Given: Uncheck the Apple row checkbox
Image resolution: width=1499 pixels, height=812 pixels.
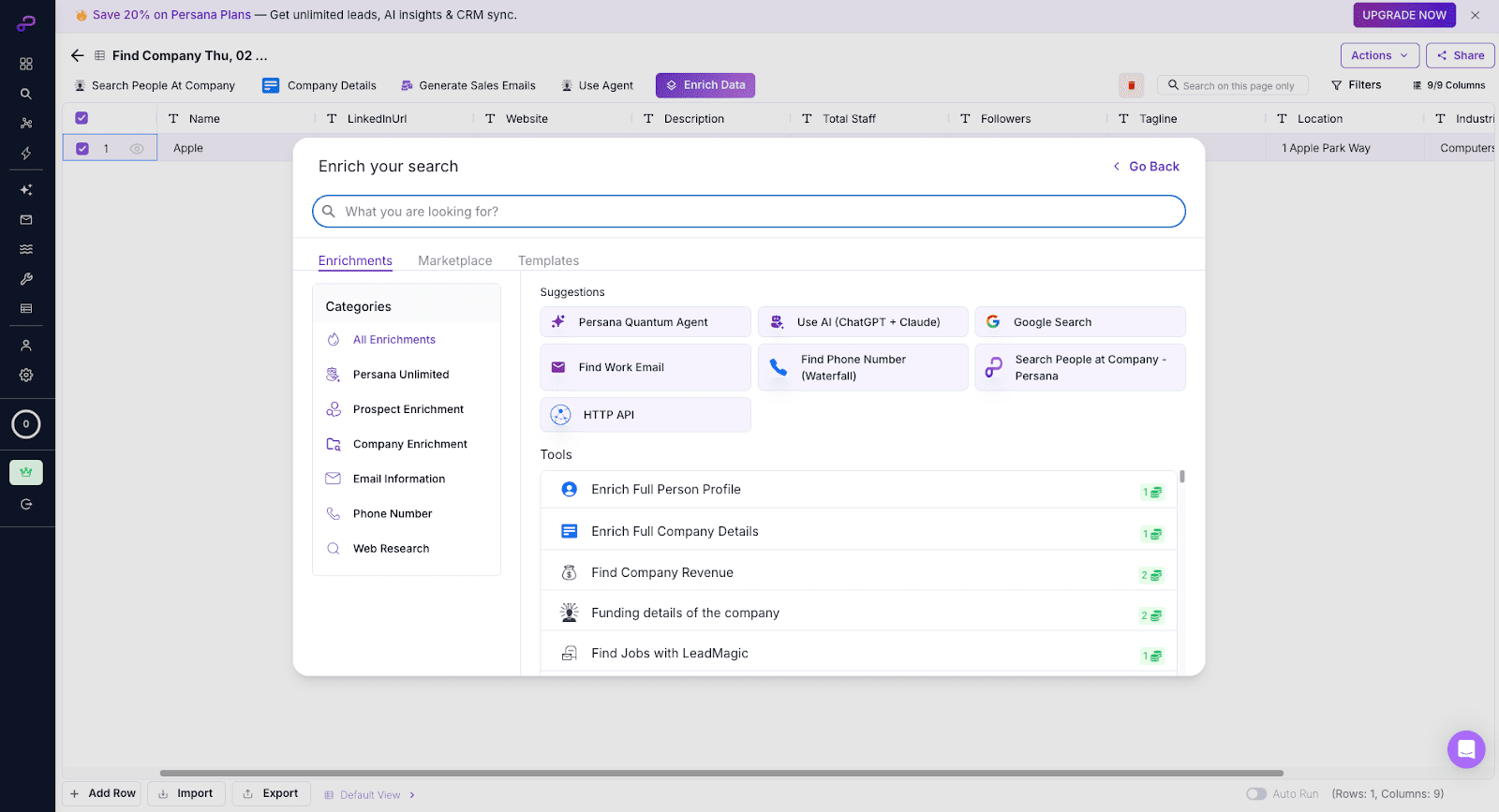Looking at the screenshot, I should click(82, 148).
